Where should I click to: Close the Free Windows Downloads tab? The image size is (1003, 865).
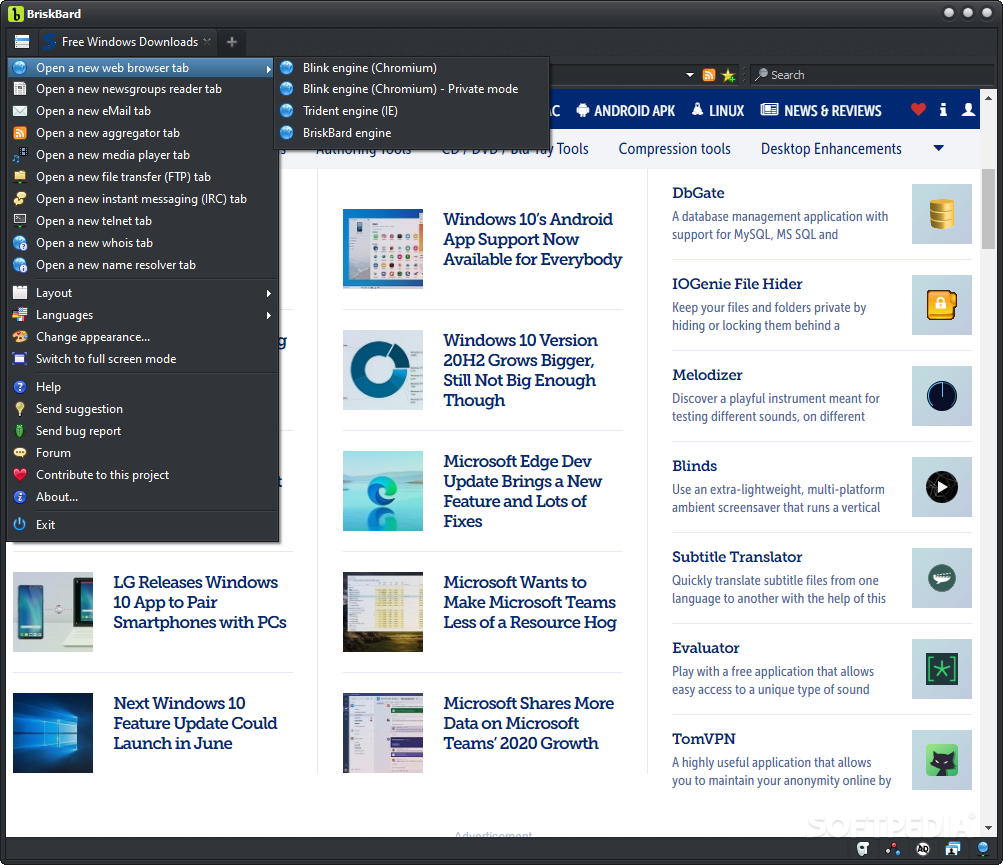point(207,42)
